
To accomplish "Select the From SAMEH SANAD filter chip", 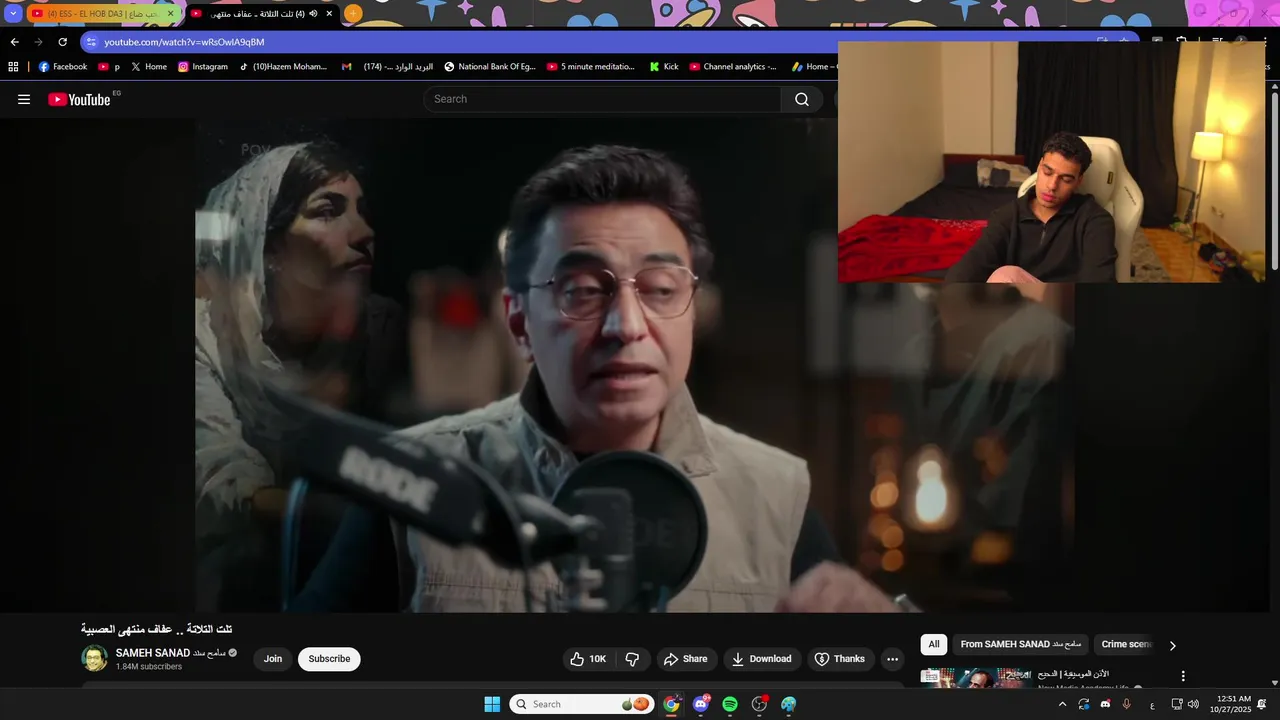I will pyautogui.click(x=1021, y=645).
